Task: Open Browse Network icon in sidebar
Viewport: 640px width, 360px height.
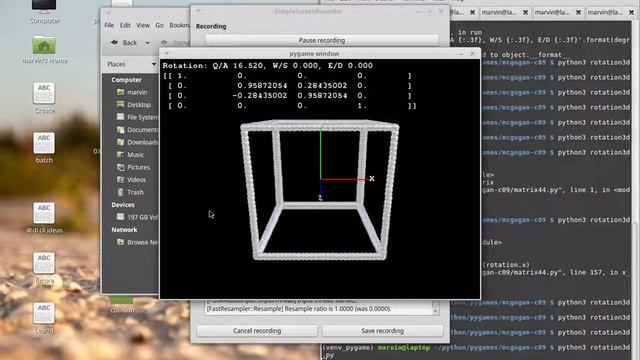Action: click(120, 242)
